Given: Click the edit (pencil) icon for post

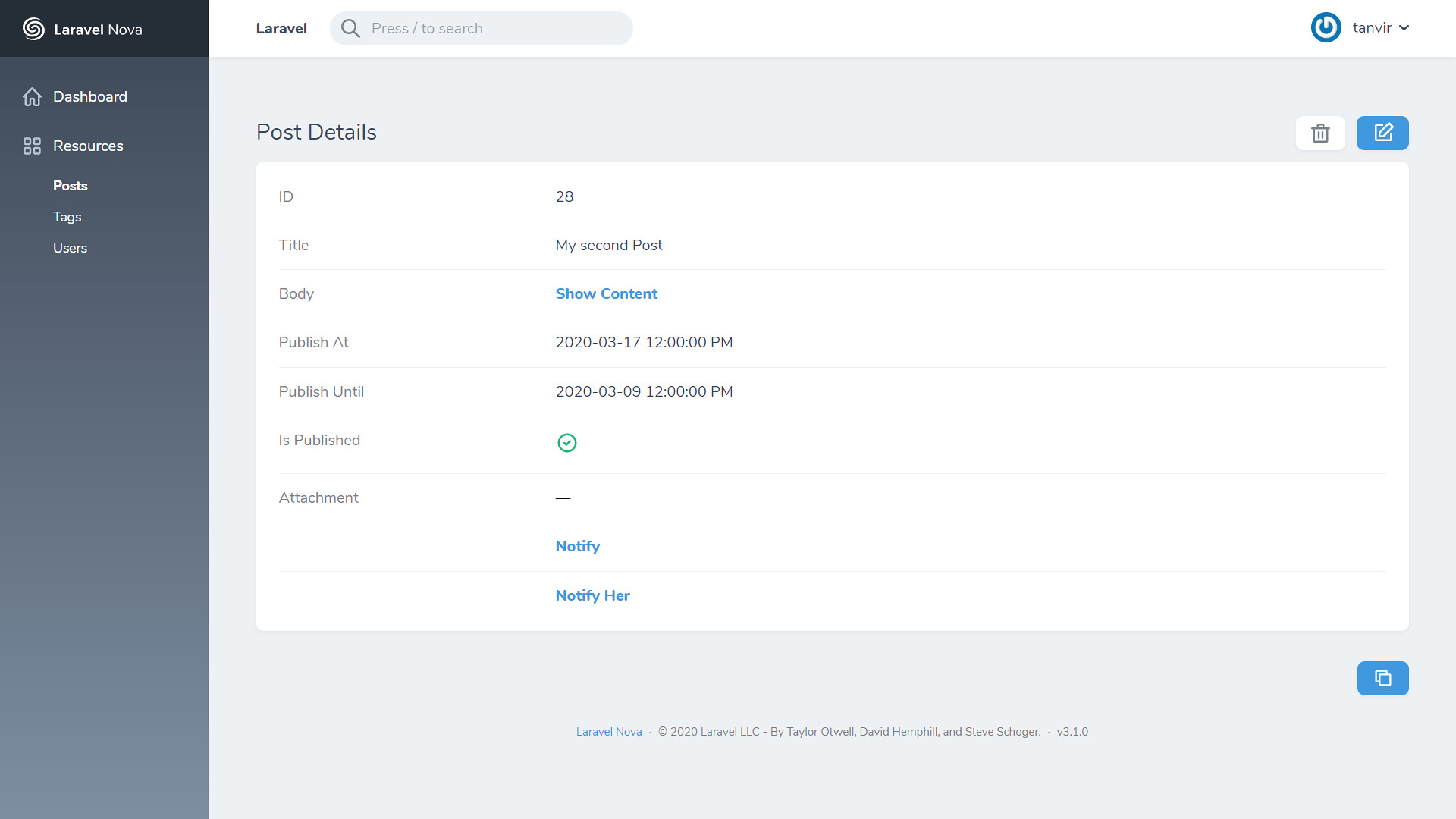Looking at the screenshot, I should point(1383,132).
